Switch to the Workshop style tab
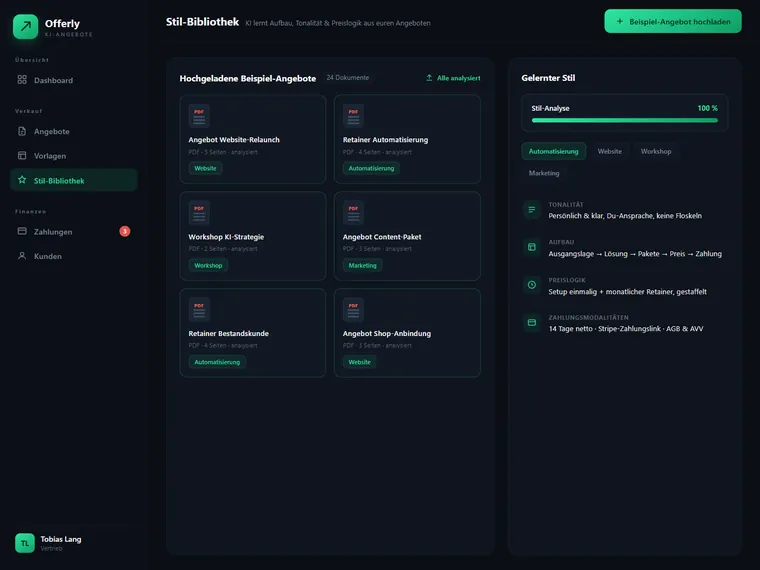 click(x=656, y=151)
